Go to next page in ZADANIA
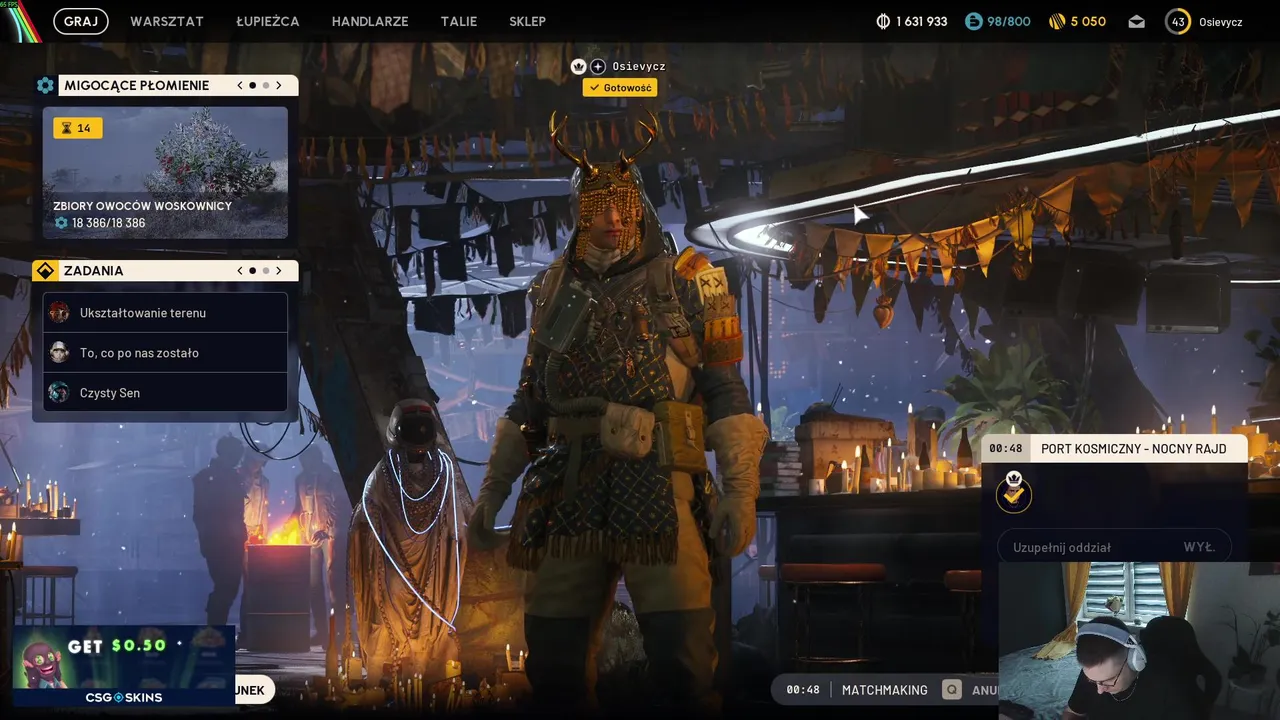The image size is (1280, 720). pyautogui.click(x=279, y=270)
